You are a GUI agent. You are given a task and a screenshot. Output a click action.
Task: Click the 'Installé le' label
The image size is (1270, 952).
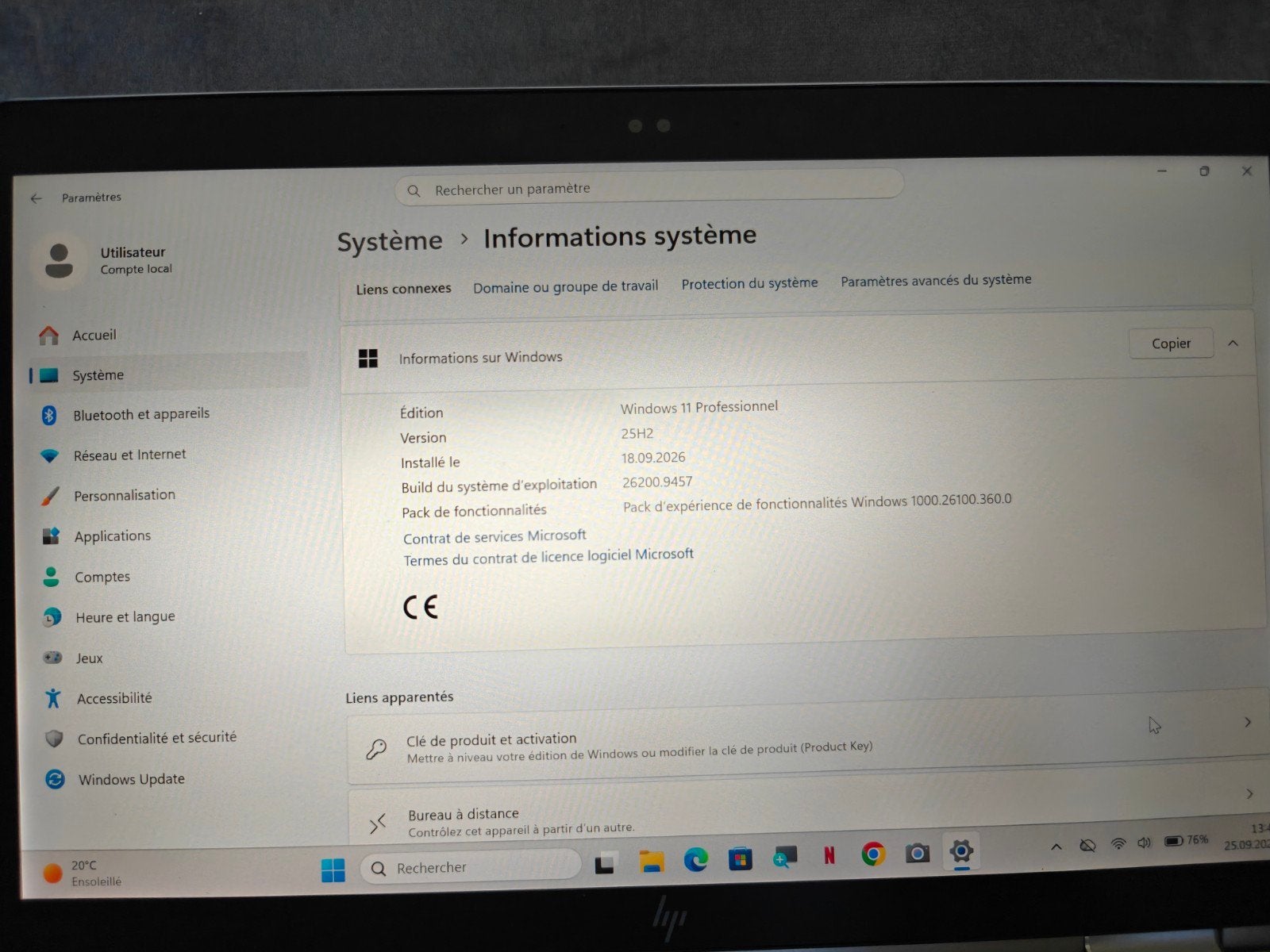[430, 463]
